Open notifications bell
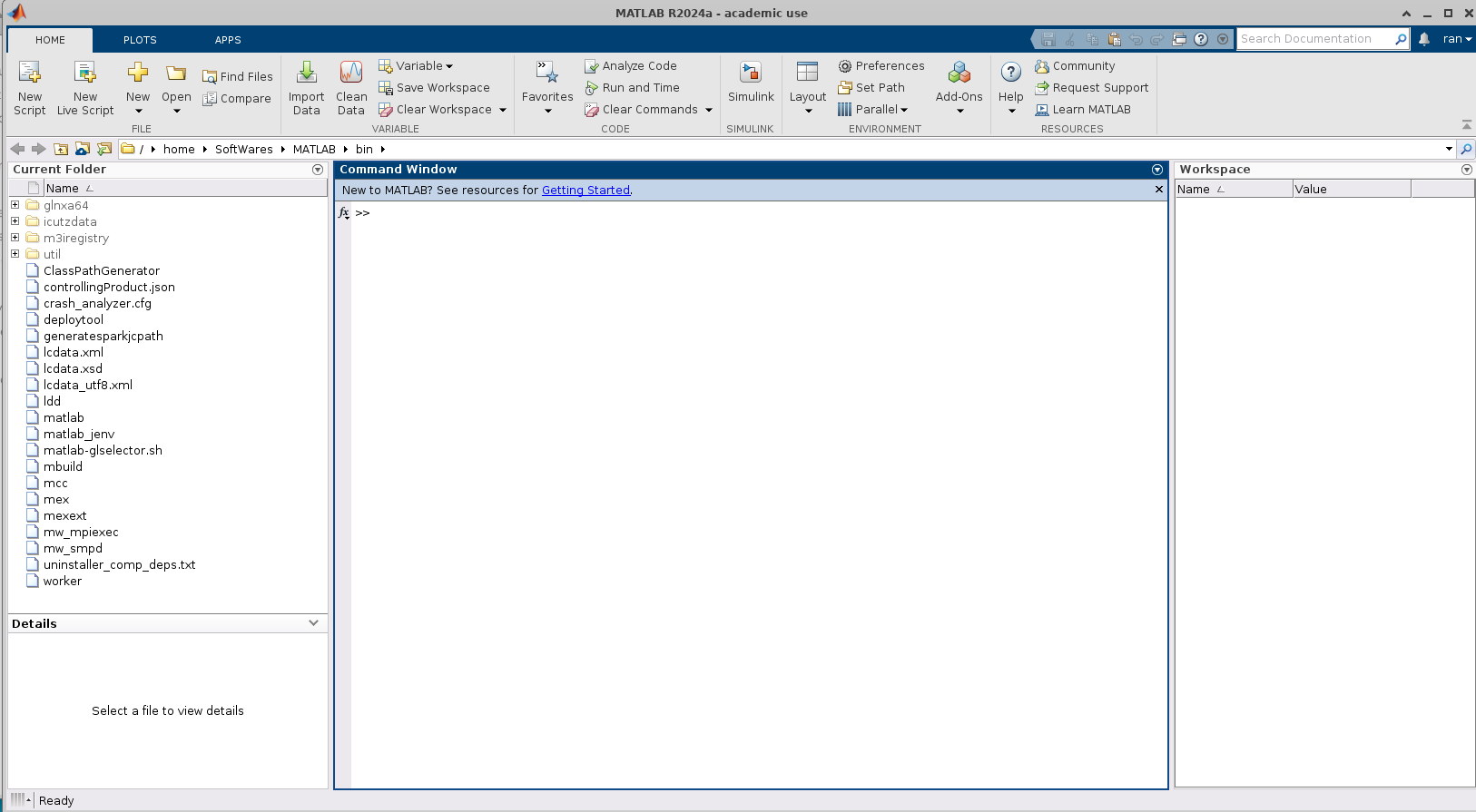The image size is (1476, 812). click(x=1424, y=39)
